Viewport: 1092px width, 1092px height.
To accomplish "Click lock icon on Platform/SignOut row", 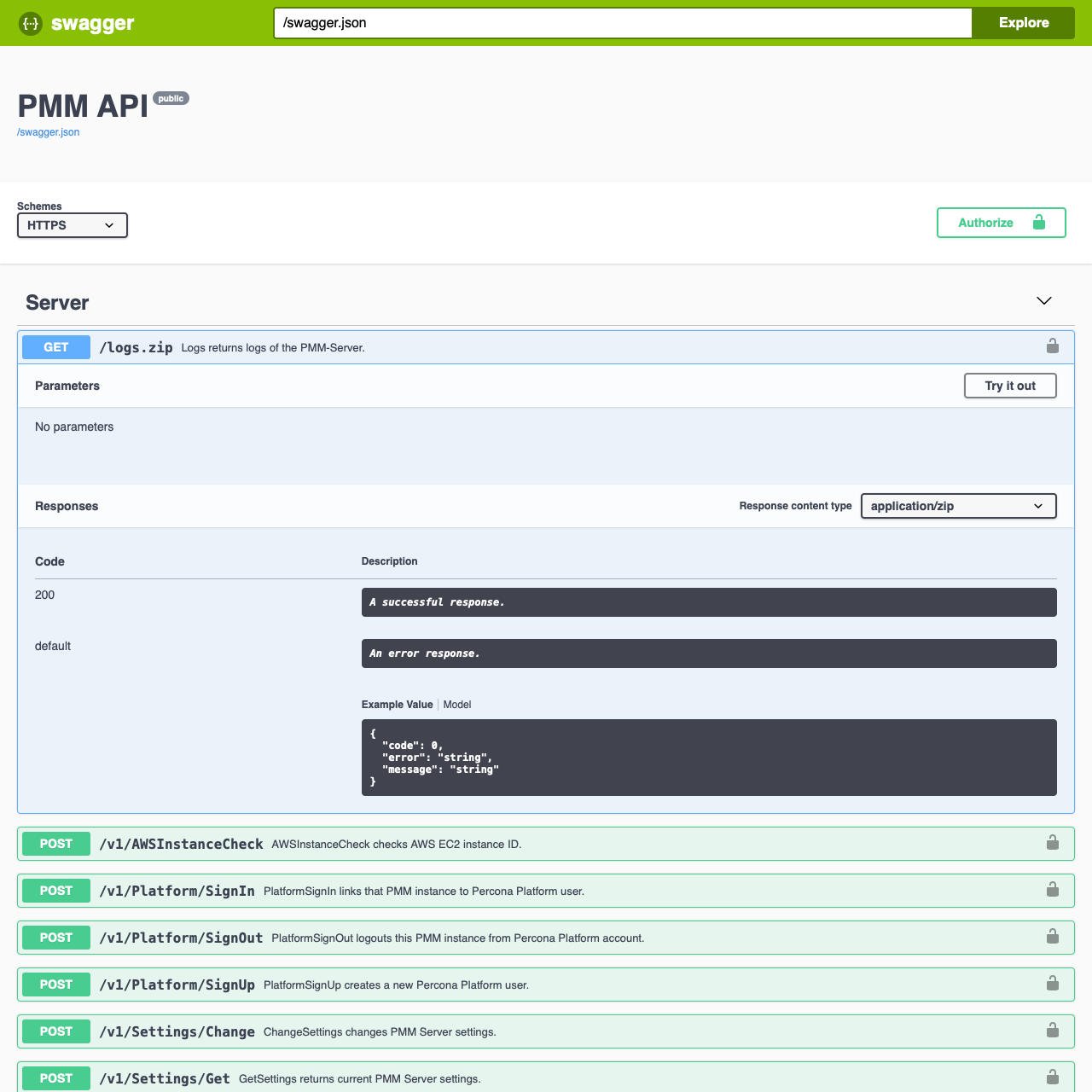I will coord(1052,937).
